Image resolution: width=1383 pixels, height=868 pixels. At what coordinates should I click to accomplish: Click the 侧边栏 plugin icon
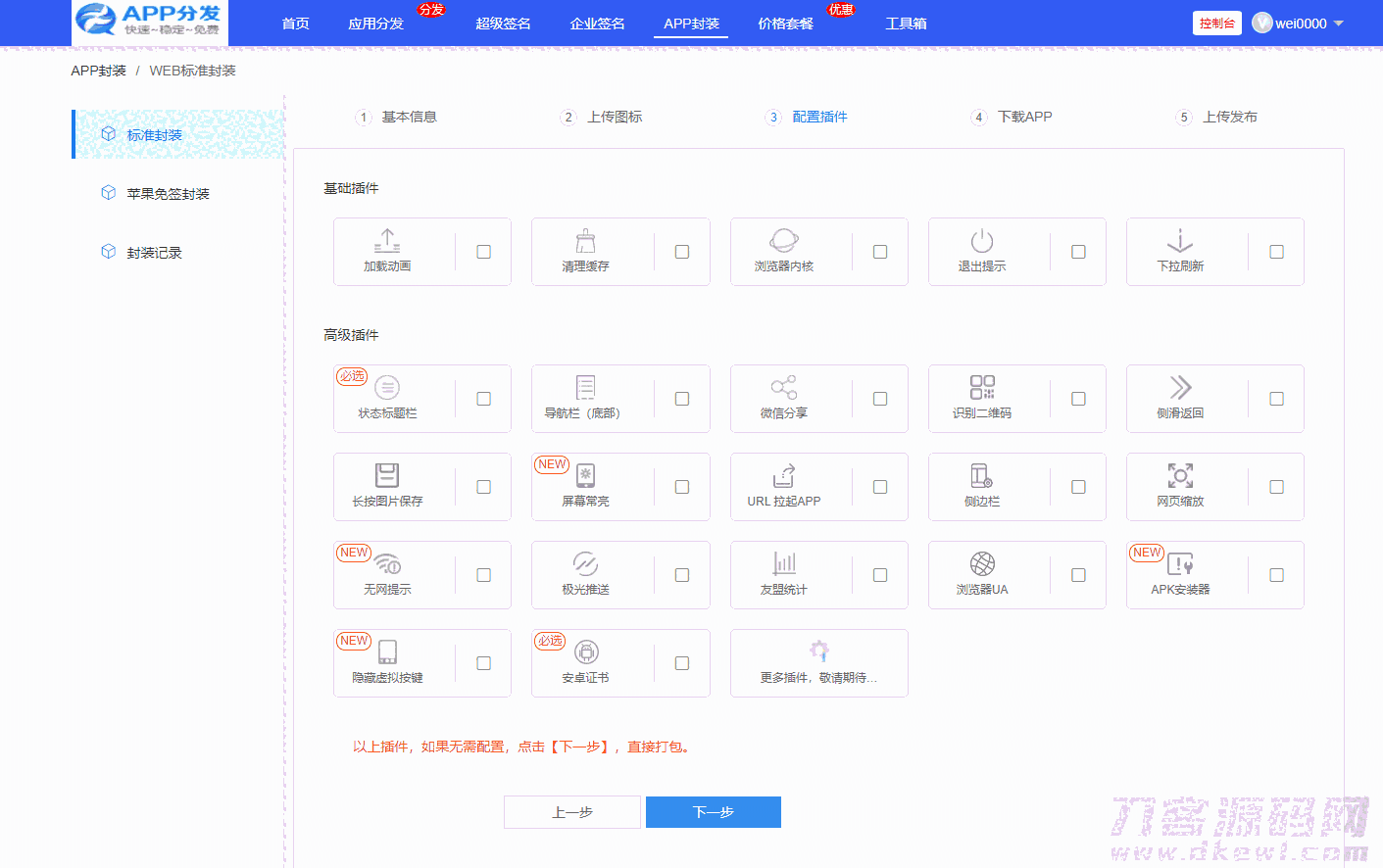pyautogui.click(x=982, y=476)
